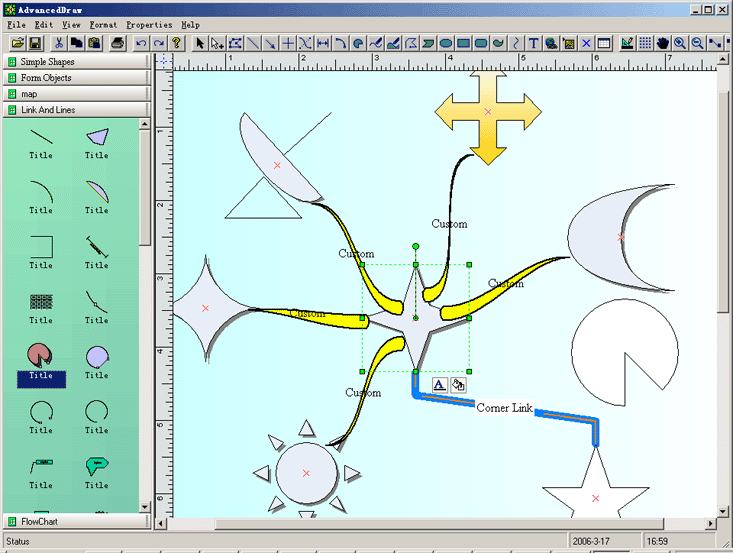Select the arrow pointer tool

pos(200,43)
